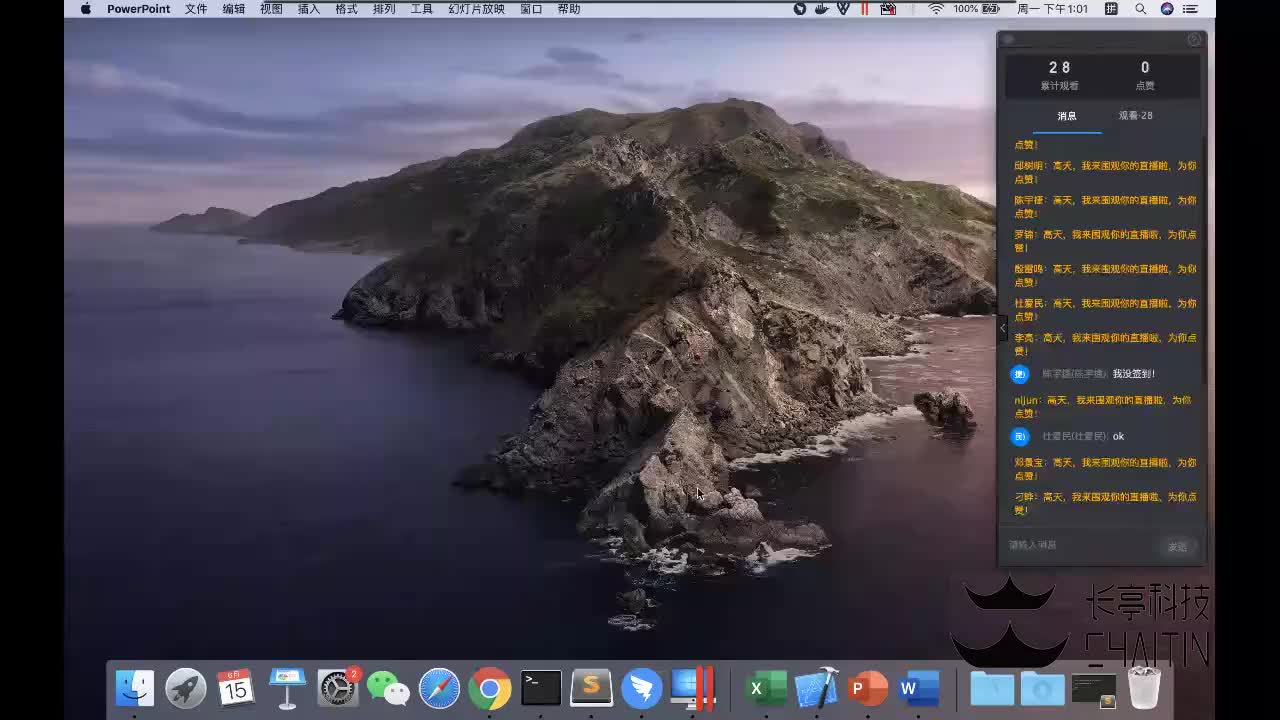Viewport: 1280px width, 720px height.
Task: Open the minimized dark window in Dock
Action: click(x=1093, y=688)
